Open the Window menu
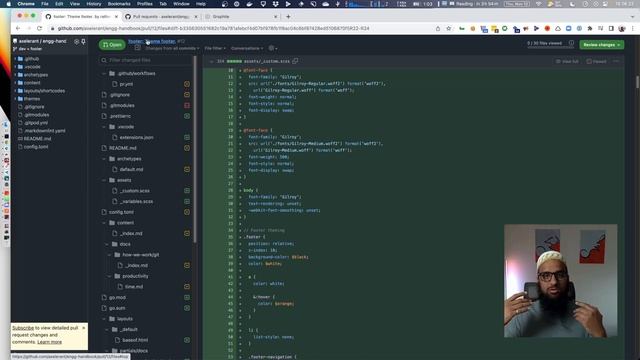This screenshot has height=360, width=640. 181,4
